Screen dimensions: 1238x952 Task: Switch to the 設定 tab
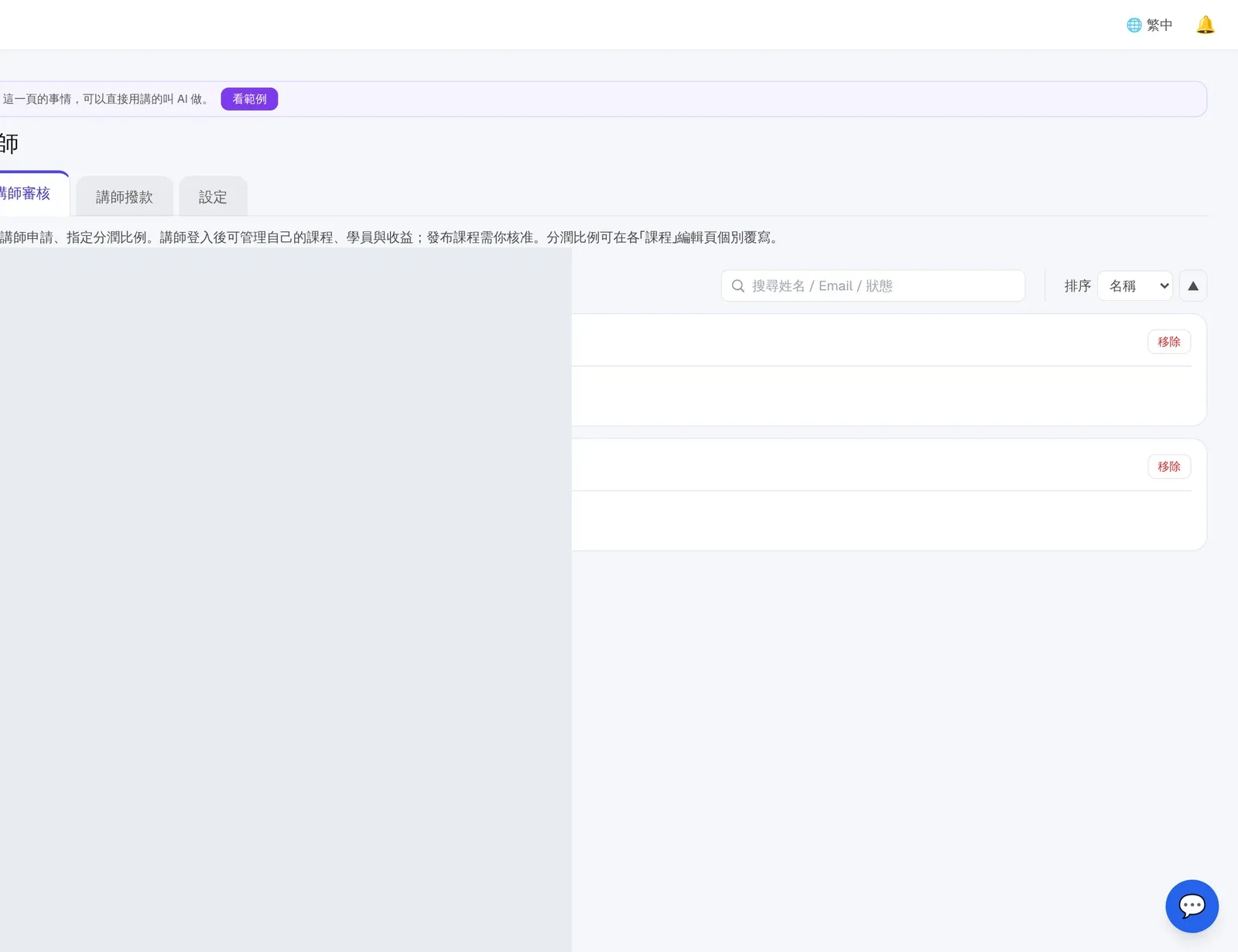pos(213,196)
